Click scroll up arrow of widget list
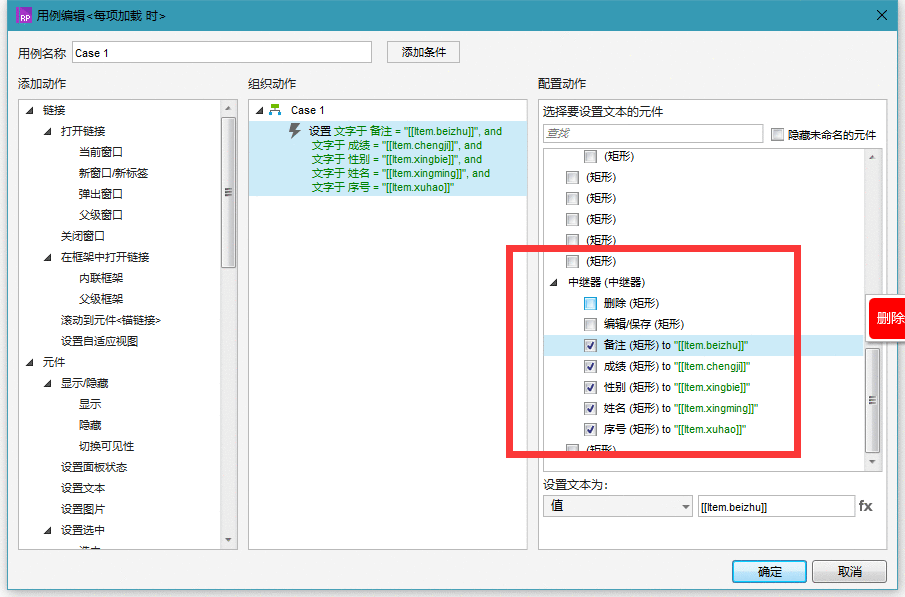The height and width of the screenshot is (597, 905). coord(872,157)
